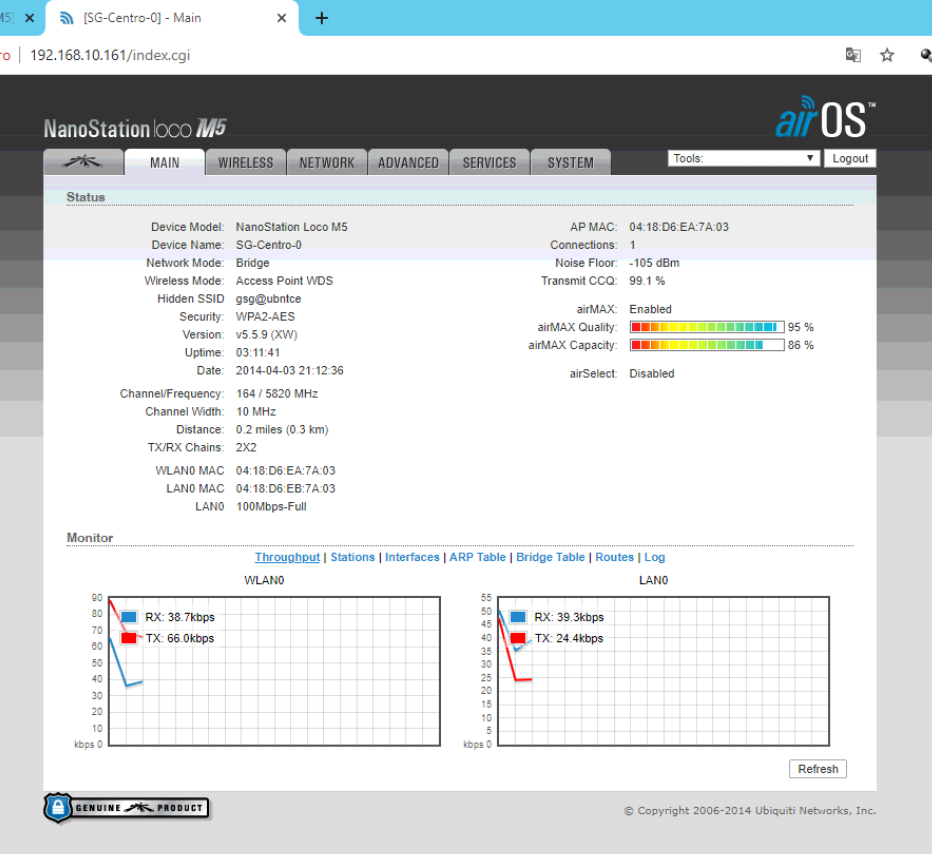Select the Distance 0.2 miles (0.3 km) value
Screen dimensions: 932x854
(x=282, y=429)
